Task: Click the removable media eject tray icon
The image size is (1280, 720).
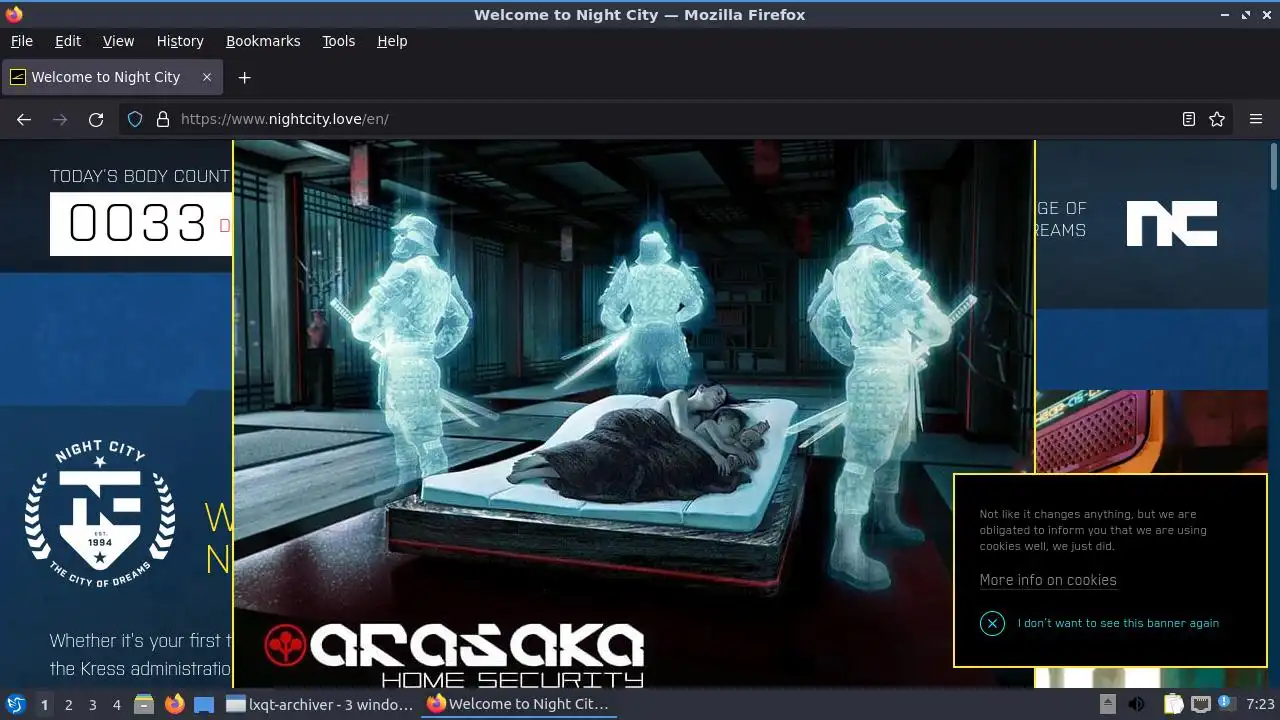Action: [x=1107, y=704]
